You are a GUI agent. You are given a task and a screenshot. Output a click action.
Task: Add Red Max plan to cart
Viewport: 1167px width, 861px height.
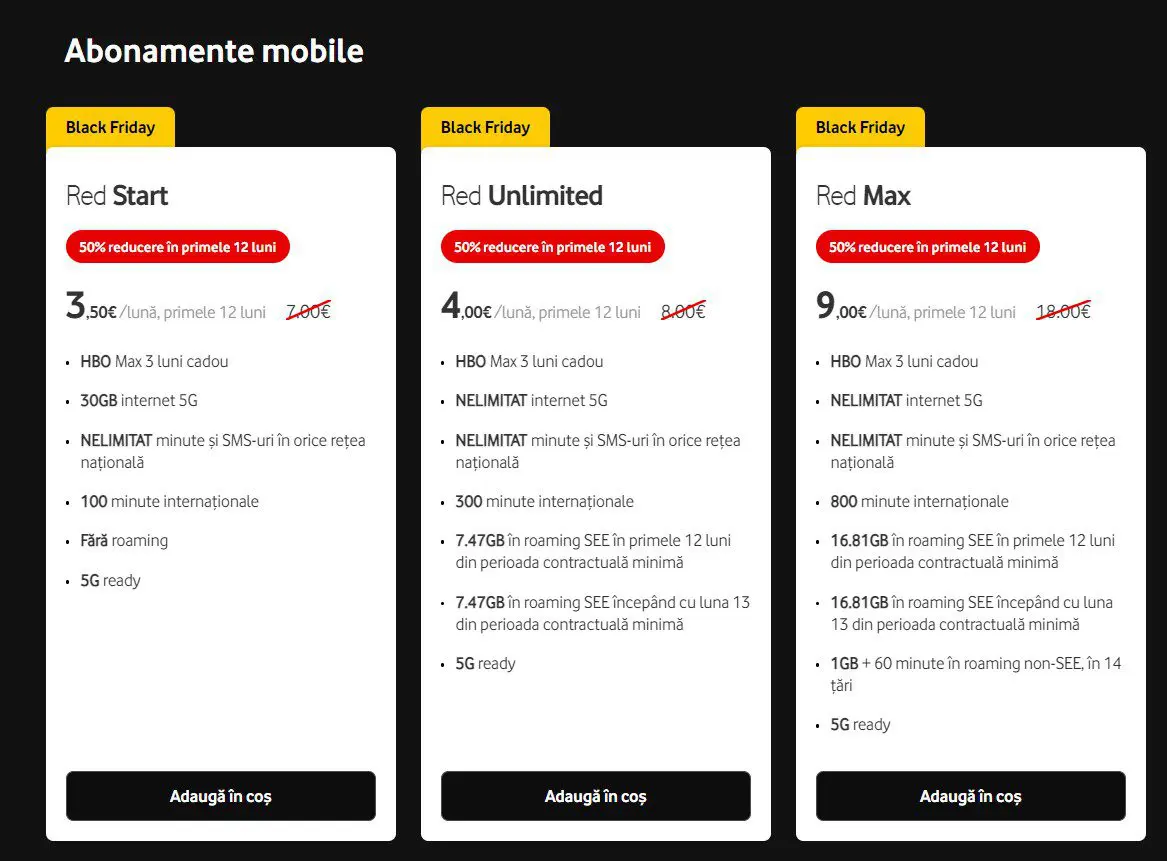pos(971,796)
